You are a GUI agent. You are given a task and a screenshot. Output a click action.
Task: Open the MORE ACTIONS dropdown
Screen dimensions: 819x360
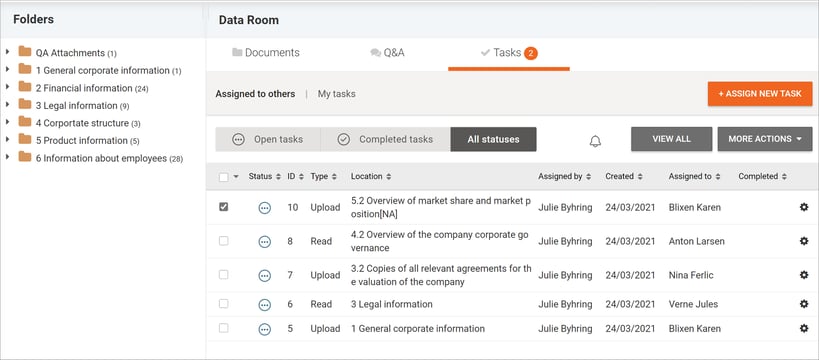(x=765, y=139)
